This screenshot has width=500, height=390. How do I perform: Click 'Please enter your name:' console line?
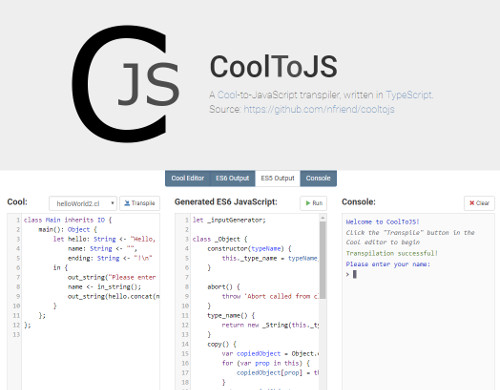(x=388, y=264)
